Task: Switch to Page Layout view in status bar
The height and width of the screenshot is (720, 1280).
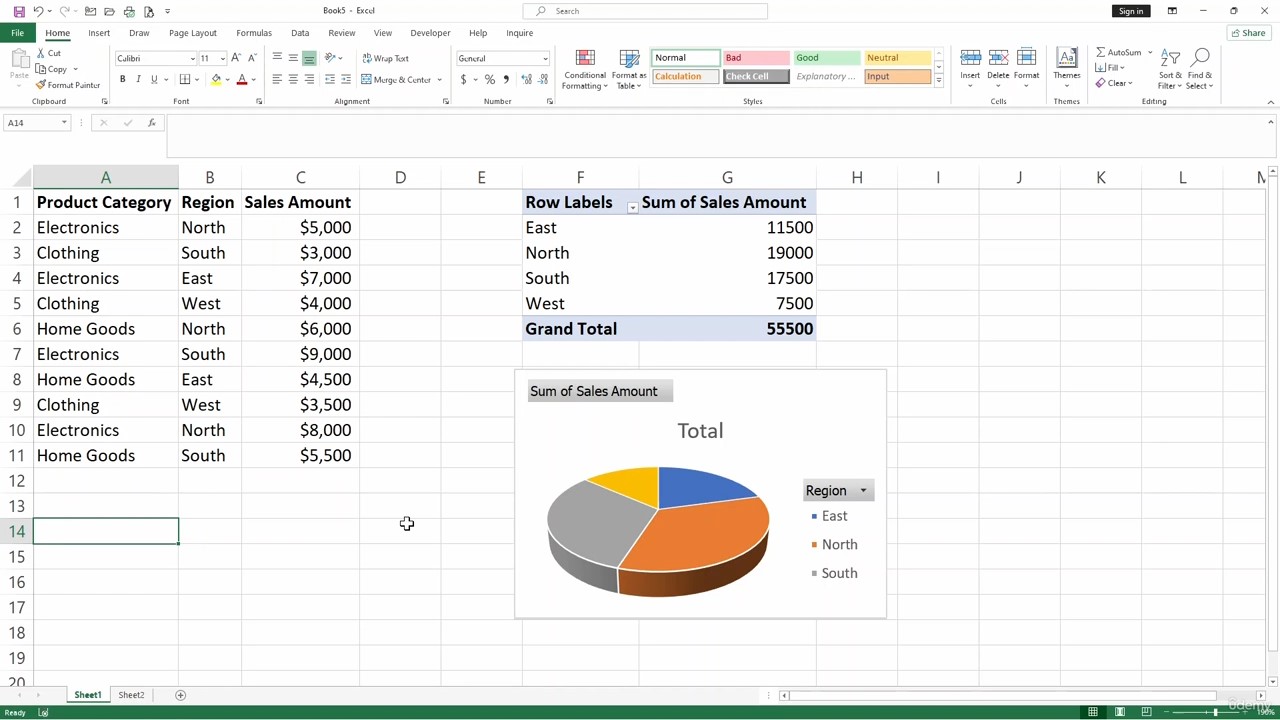Action: pos(1120,712)
